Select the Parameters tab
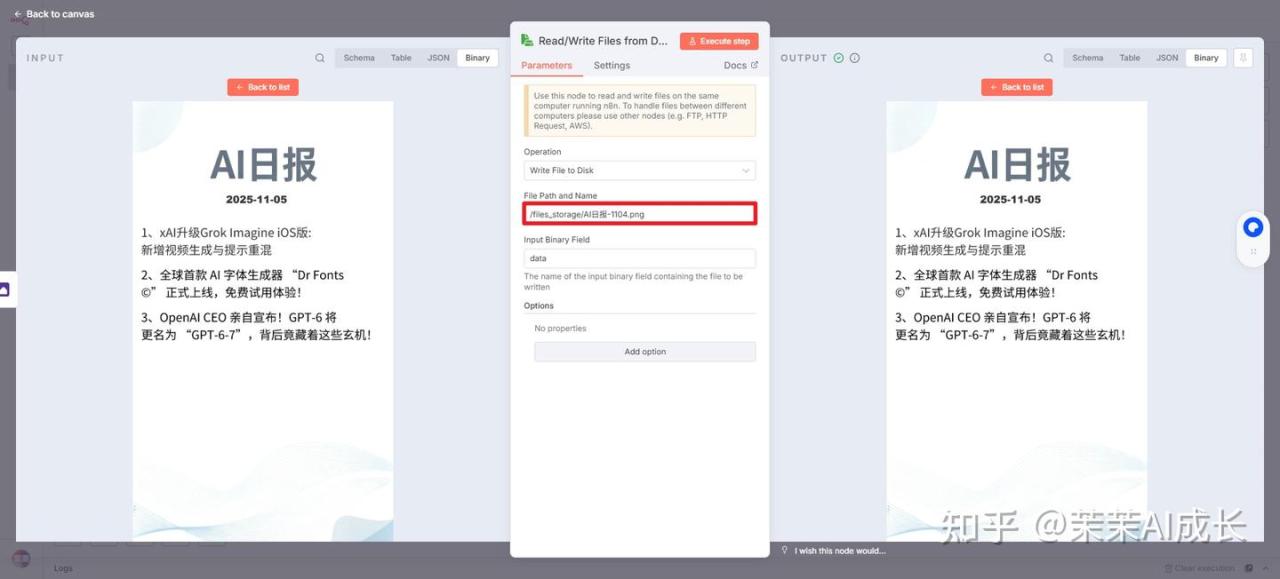 pyautogui.click(x=546, y=66)
